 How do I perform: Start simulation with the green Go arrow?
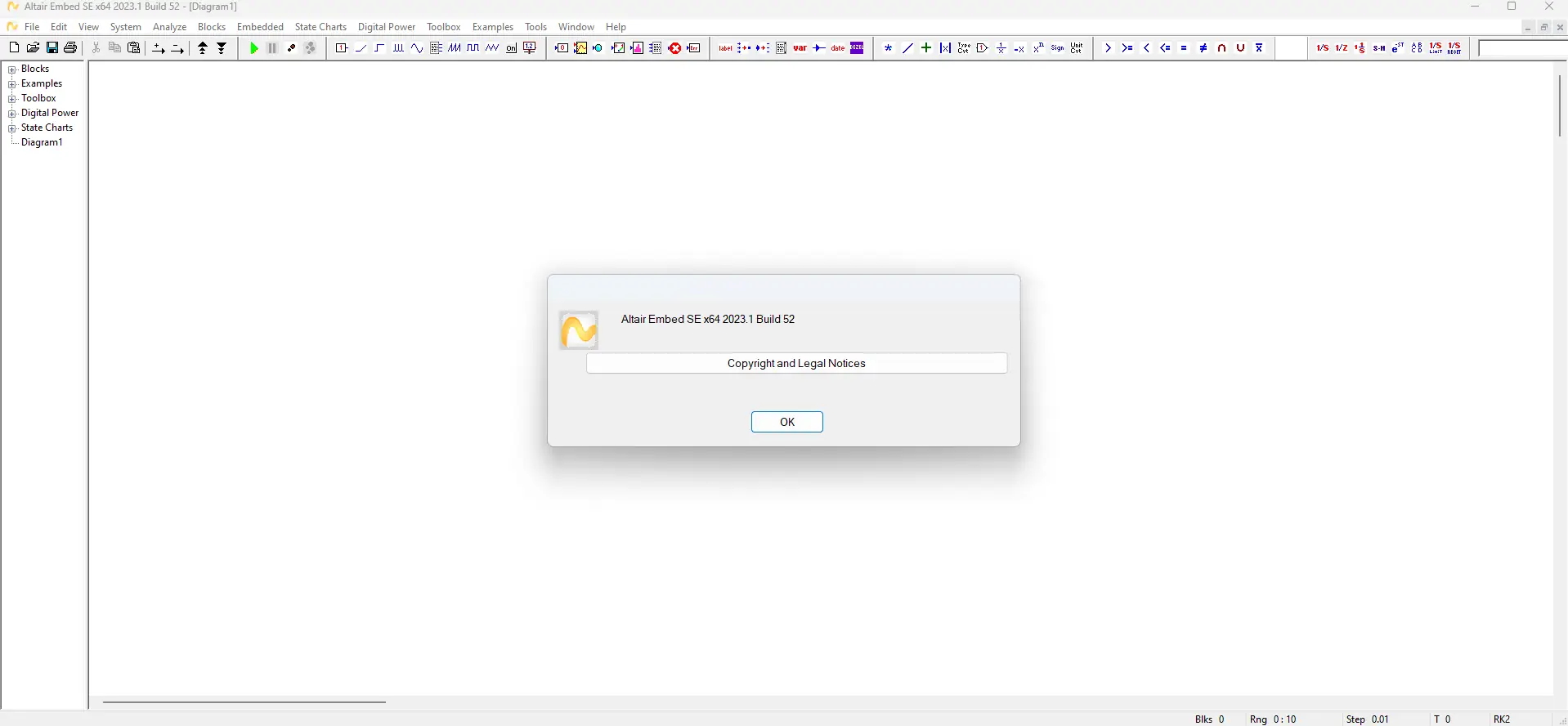click(253, 48)
